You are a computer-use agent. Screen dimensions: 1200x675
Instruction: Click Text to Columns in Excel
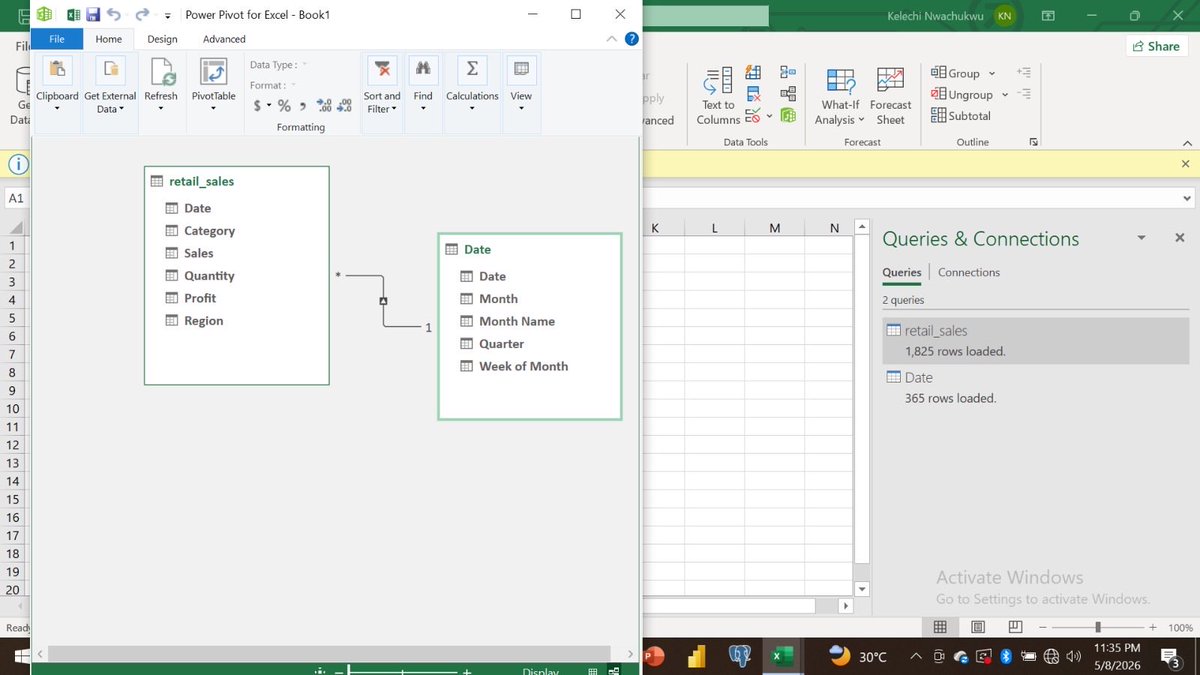point(718,96)
